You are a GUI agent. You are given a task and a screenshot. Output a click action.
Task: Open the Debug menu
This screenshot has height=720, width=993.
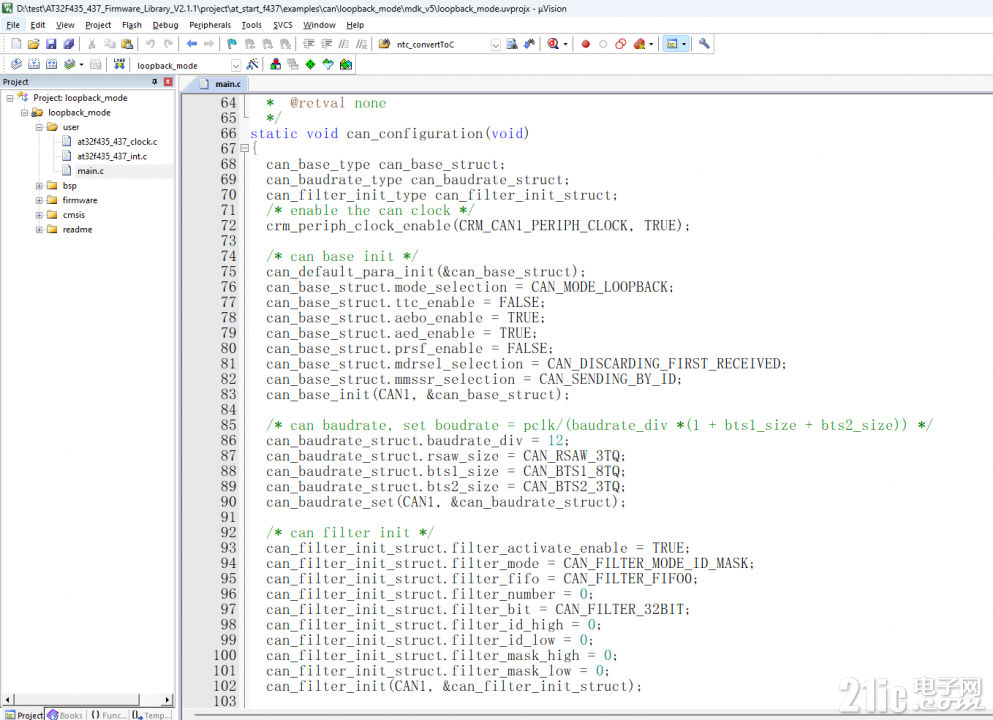(165, 25)
